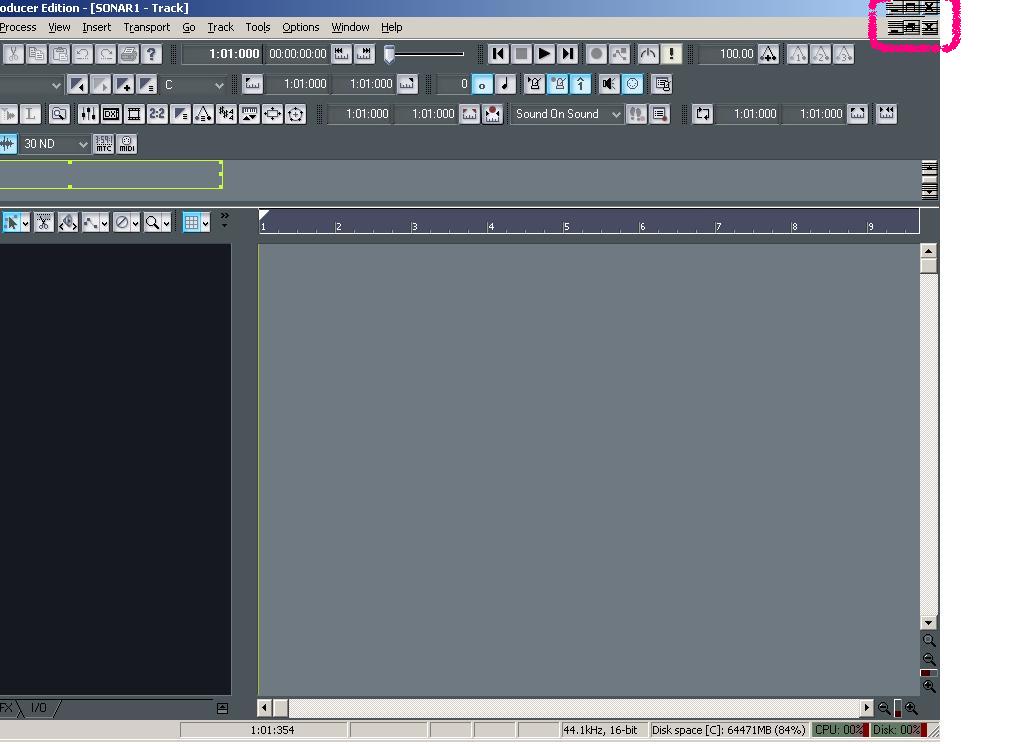Open the zoom tool dropdown arrow

point(167,222)
